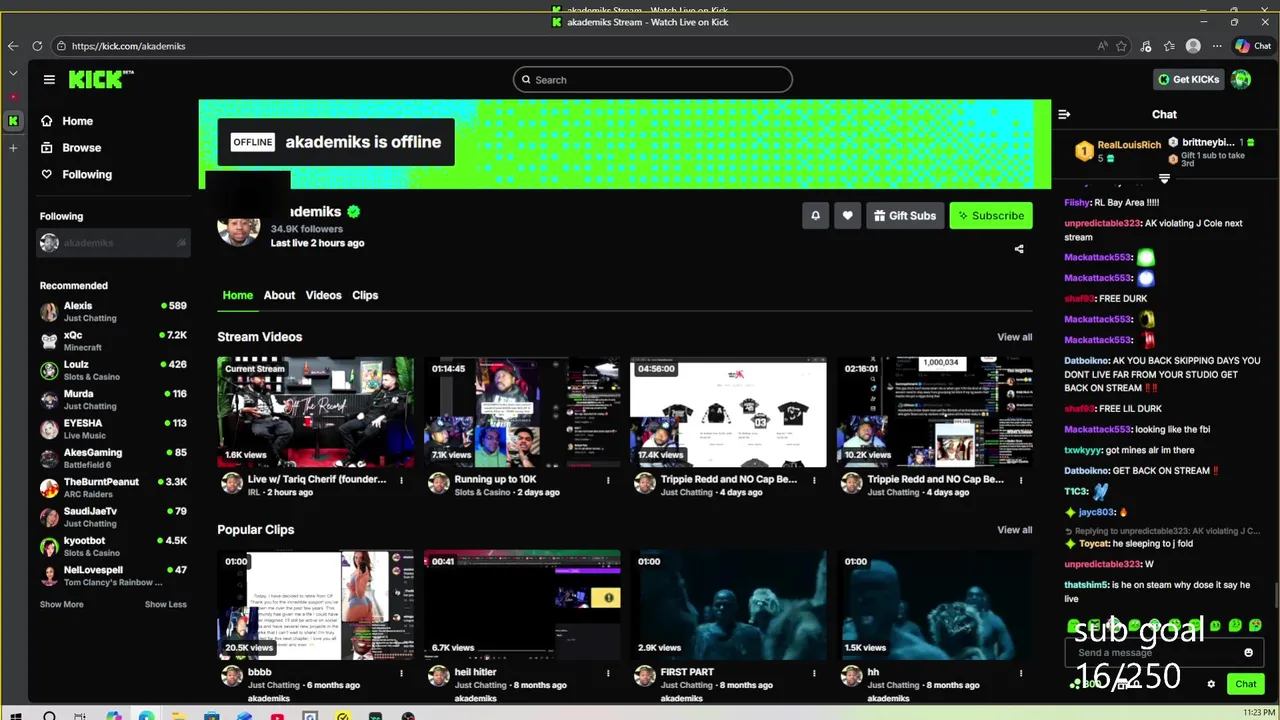The width and height of the screenshot is (1280, 720).
Task: Switch to the About tab
Action: tap(279, 295)
